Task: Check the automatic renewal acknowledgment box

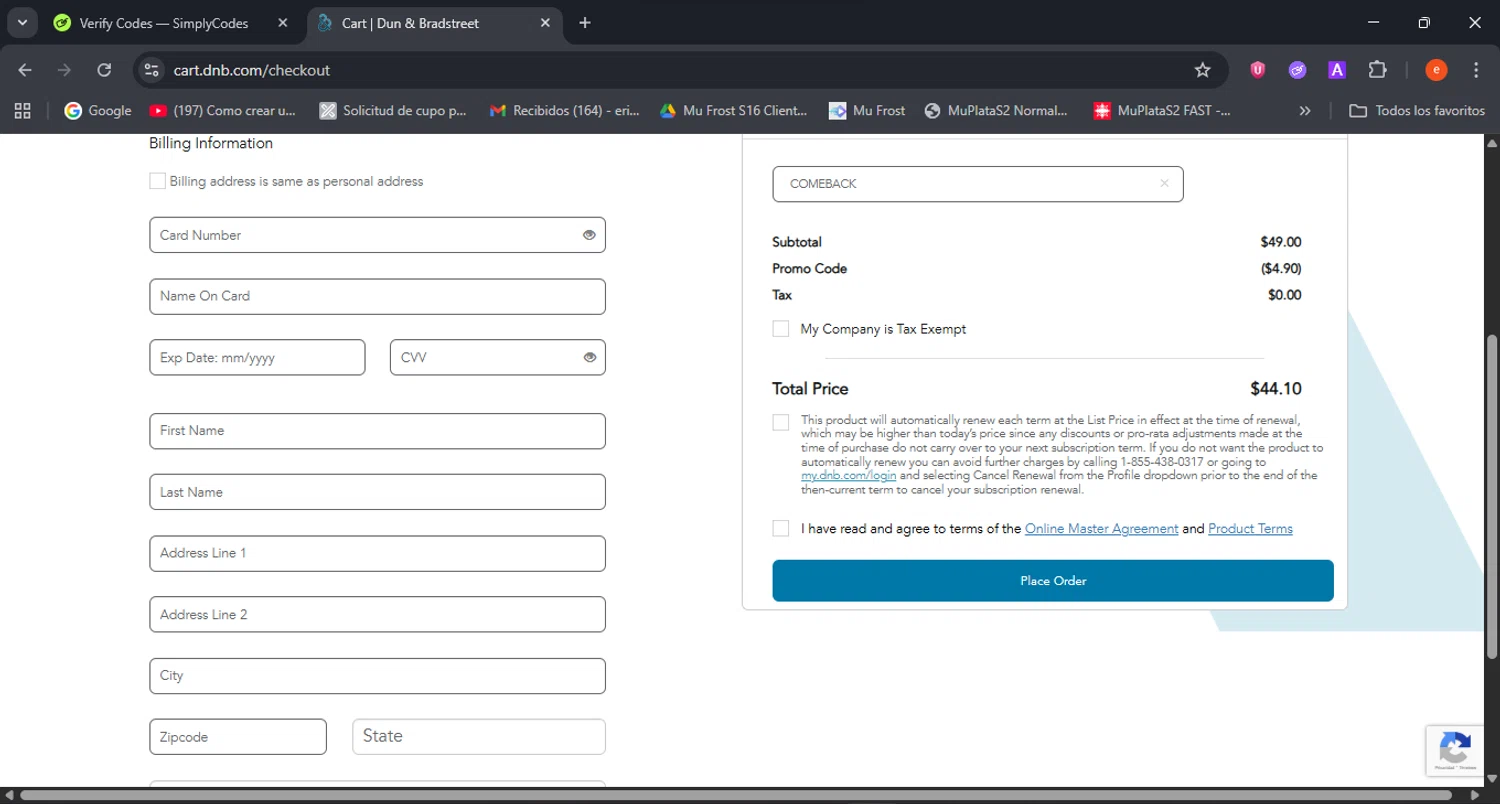Action: click(x=781, y=422)
